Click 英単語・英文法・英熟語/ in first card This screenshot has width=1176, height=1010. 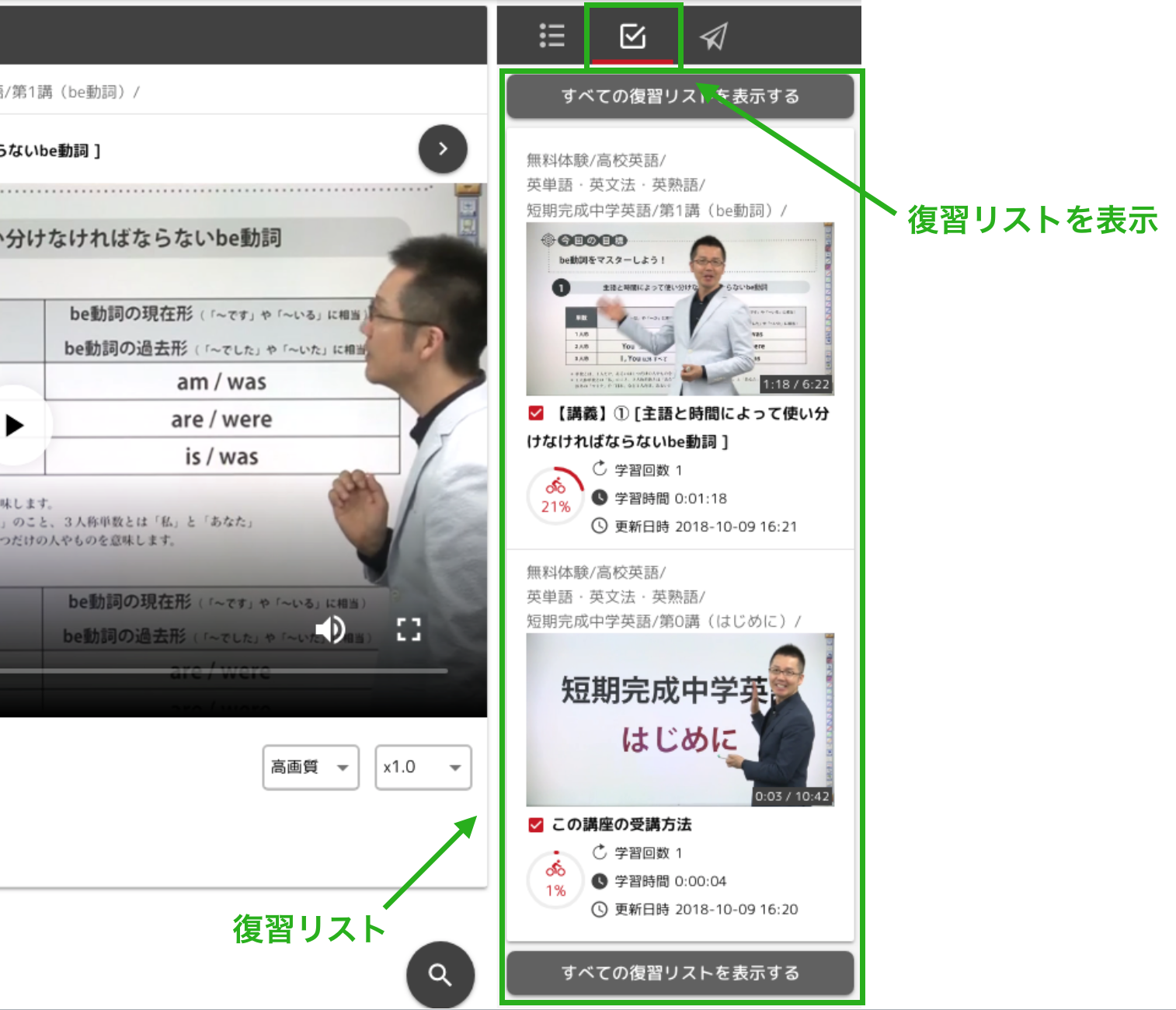(615, 185)
